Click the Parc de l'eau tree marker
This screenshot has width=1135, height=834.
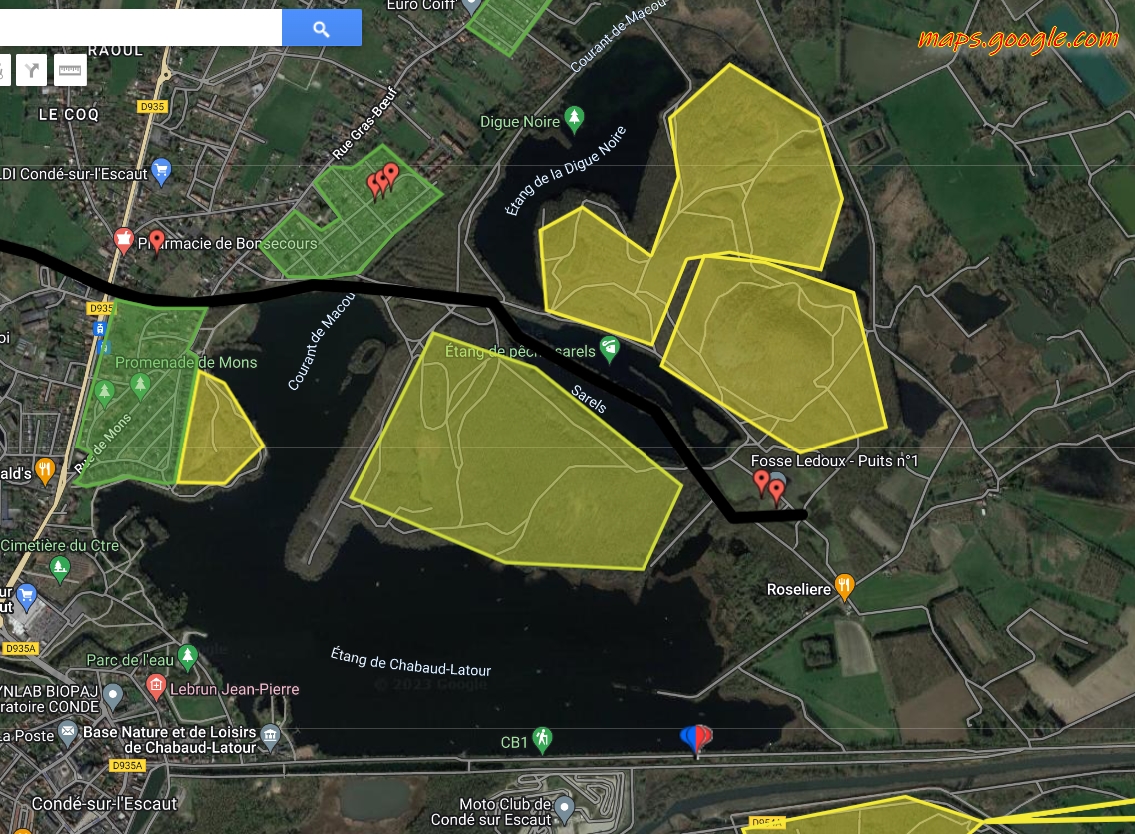click(x=187, y=657)
